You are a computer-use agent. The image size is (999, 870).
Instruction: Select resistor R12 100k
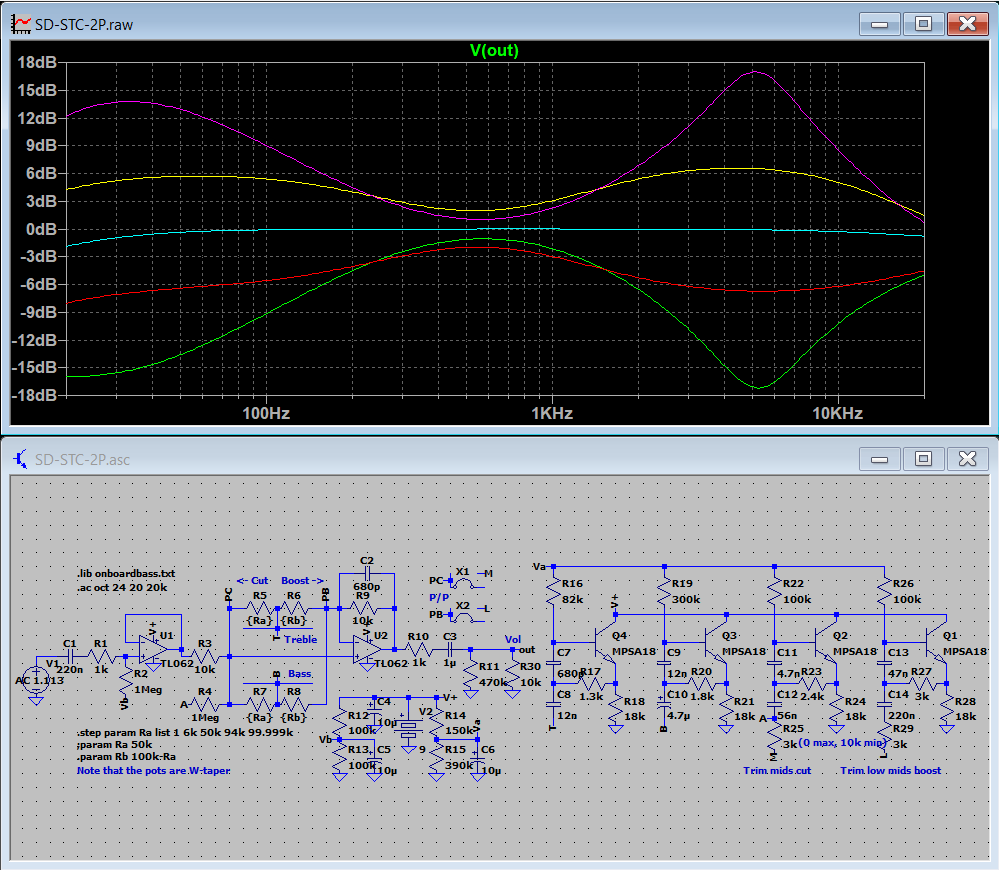(x=340, y=724)
